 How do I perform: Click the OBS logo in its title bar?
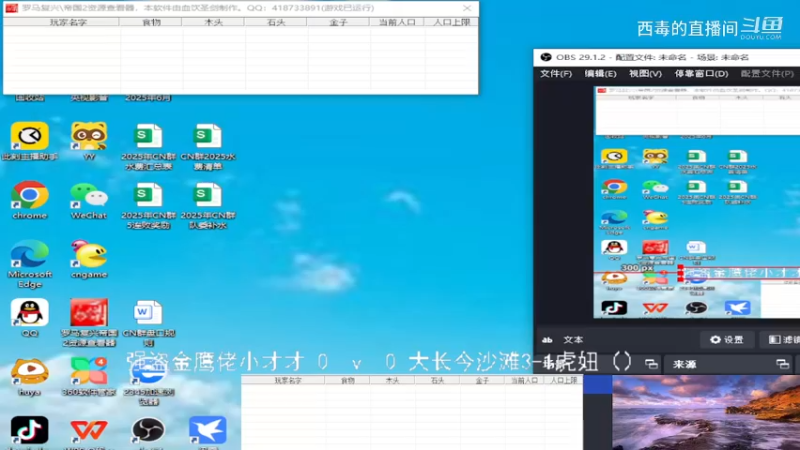[546, 57]
